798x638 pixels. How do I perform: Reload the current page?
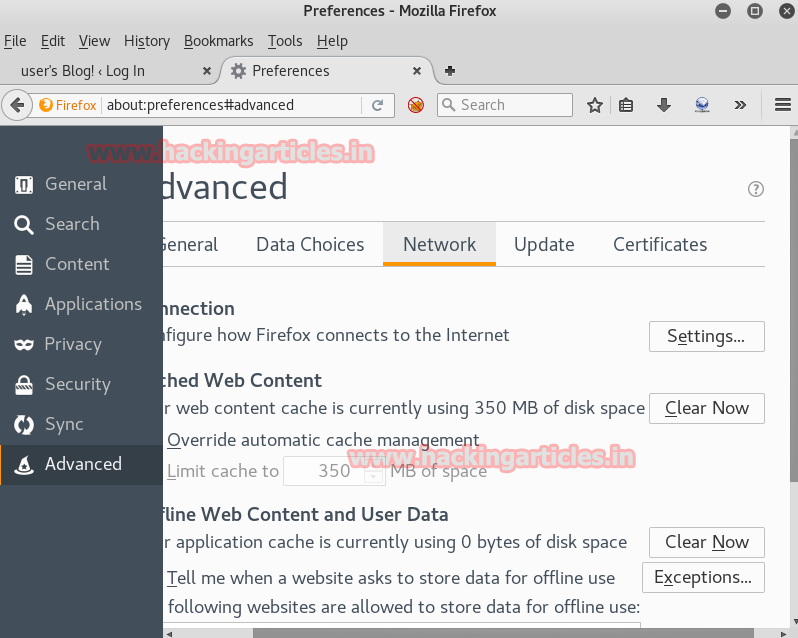click(377, 105)
